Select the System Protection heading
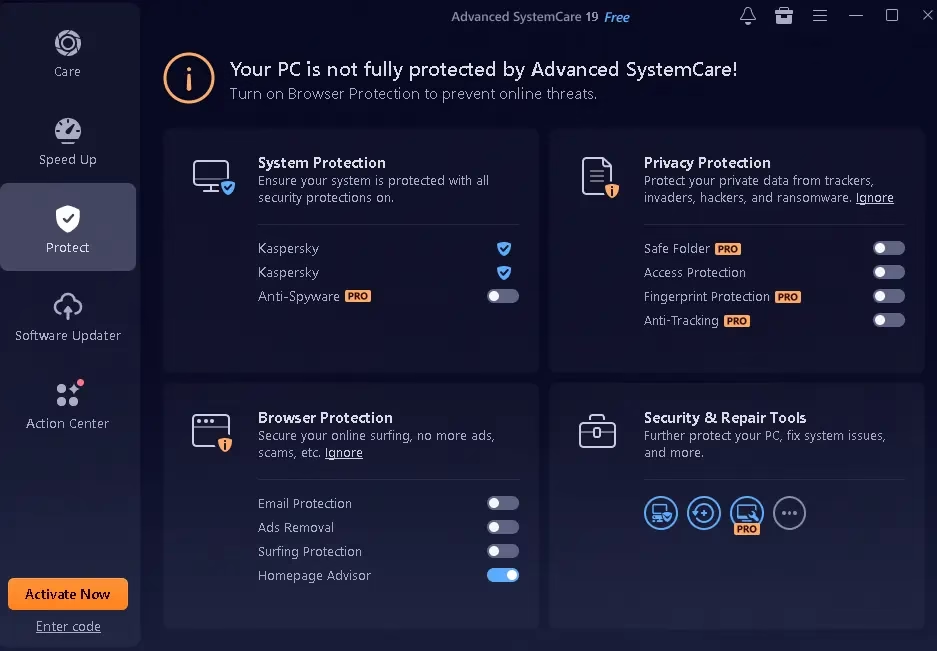This screenshot has height=651, width=937. (321, 163)
